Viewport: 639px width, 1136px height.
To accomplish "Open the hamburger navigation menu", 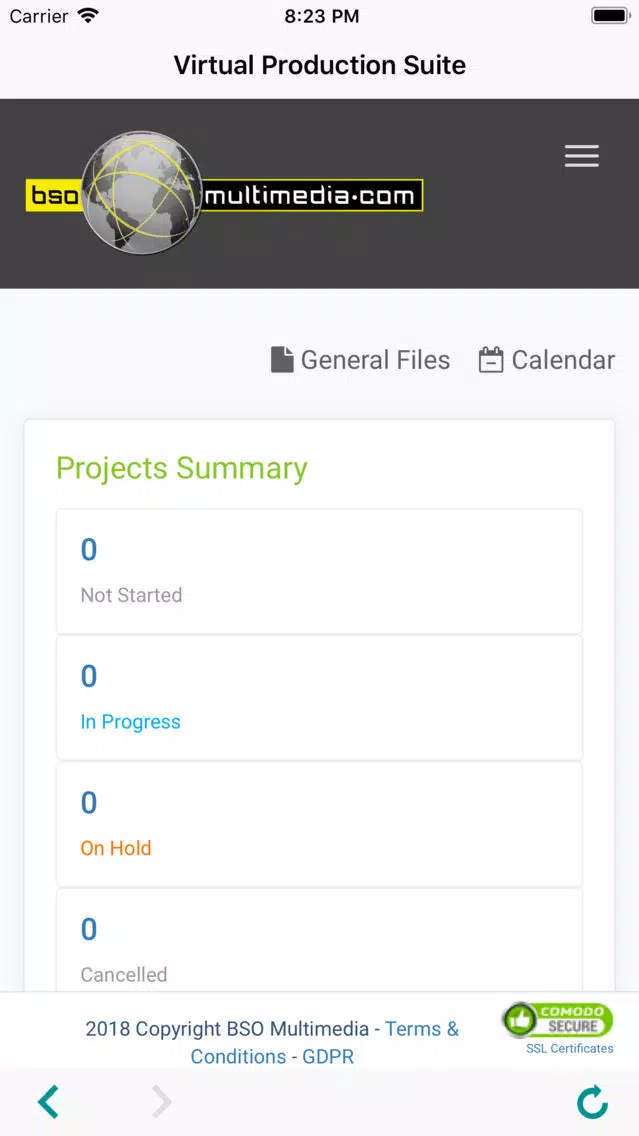I will pyautogui.click(x=582, y=156).
